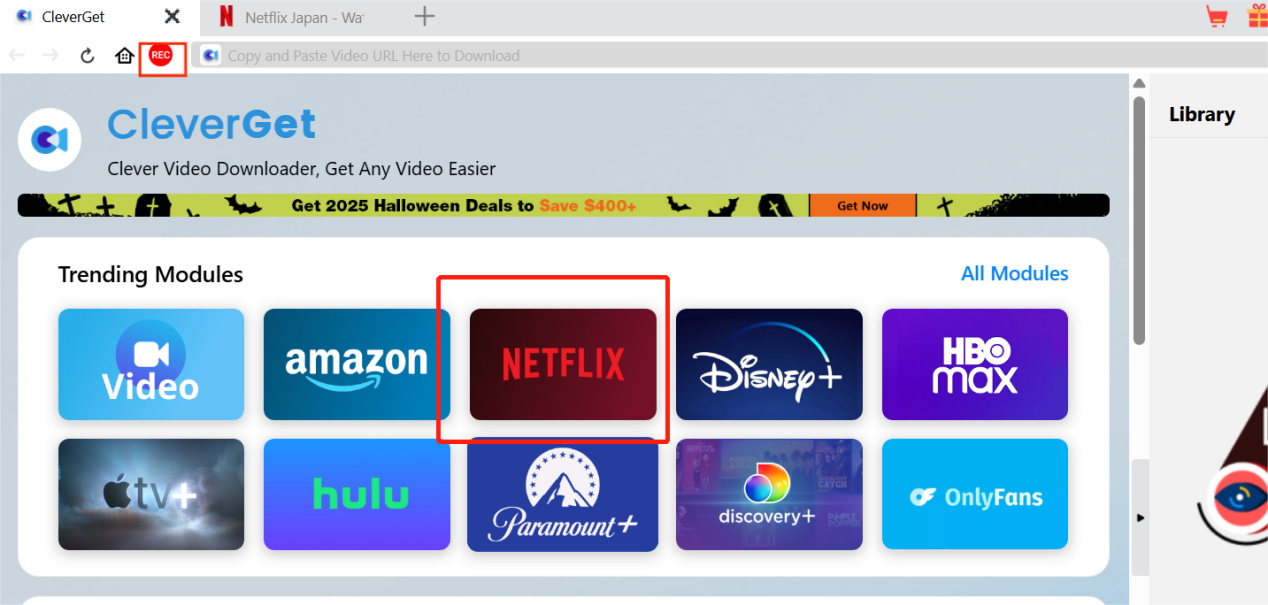The image size is (1268, 605).
Task: Open the Amazon module tile
Action: pyautogui.click(x=356, y=364)
